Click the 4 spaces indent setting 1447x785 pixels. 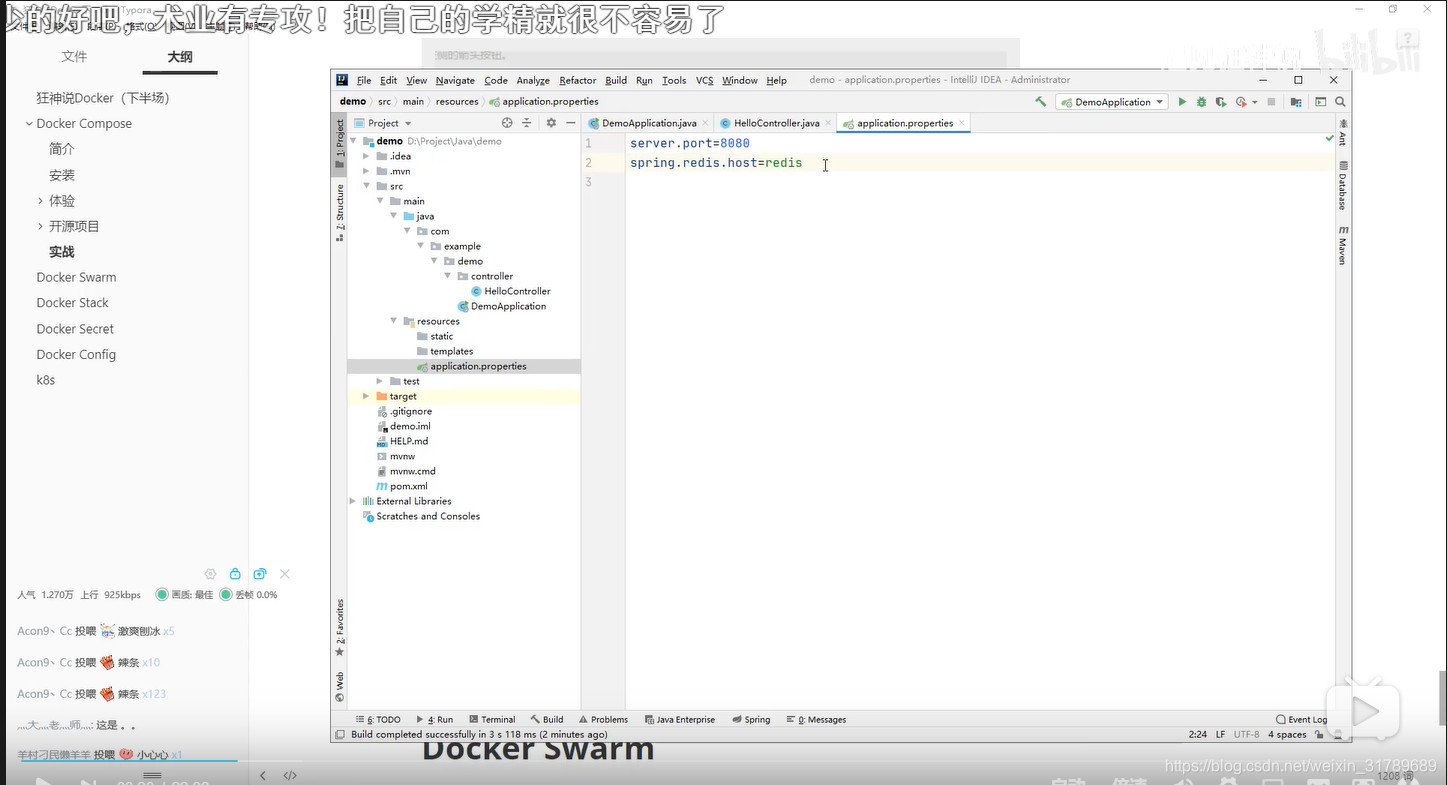click(x=1287, y=734)
